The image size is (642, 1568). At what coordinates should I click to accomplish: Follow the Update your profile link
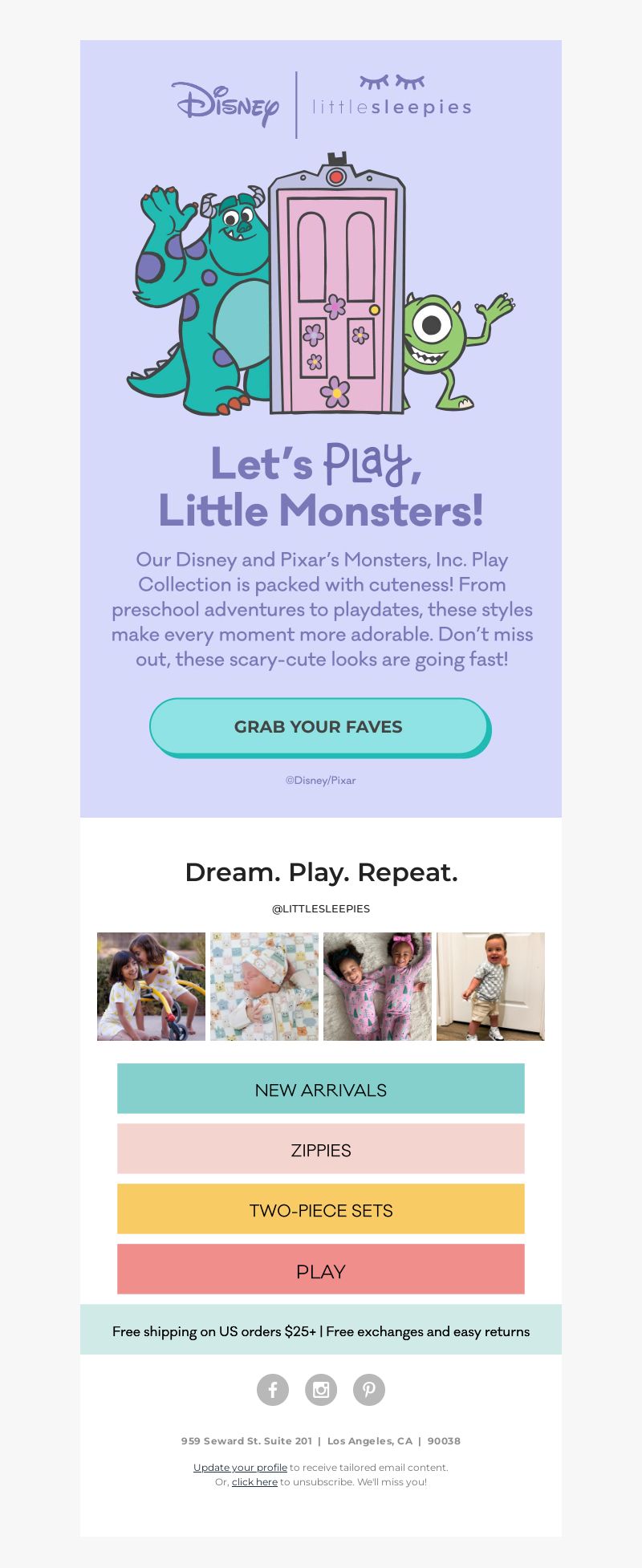(240, 1468)
